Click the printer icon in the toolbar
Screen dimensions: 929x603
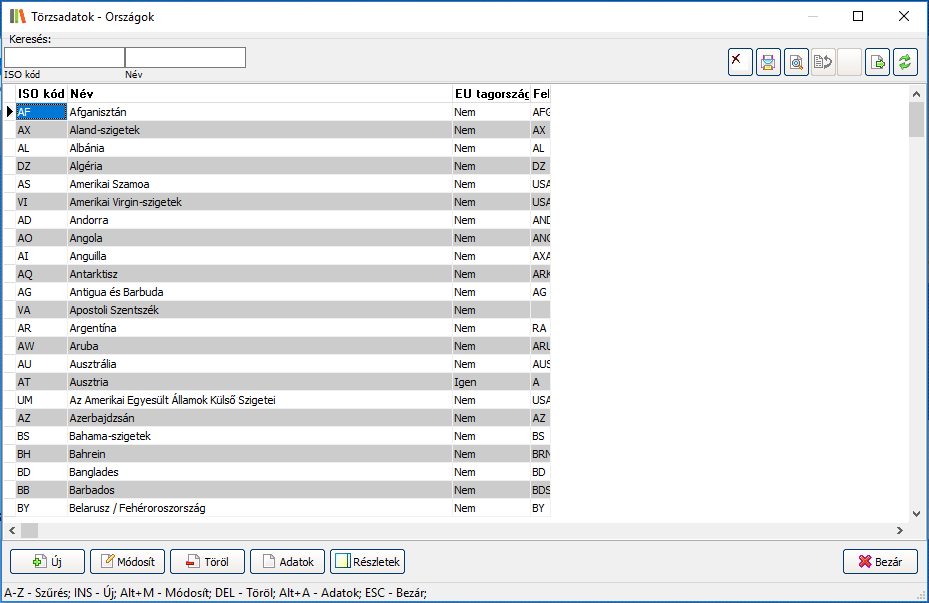click(x=768, y=62)
